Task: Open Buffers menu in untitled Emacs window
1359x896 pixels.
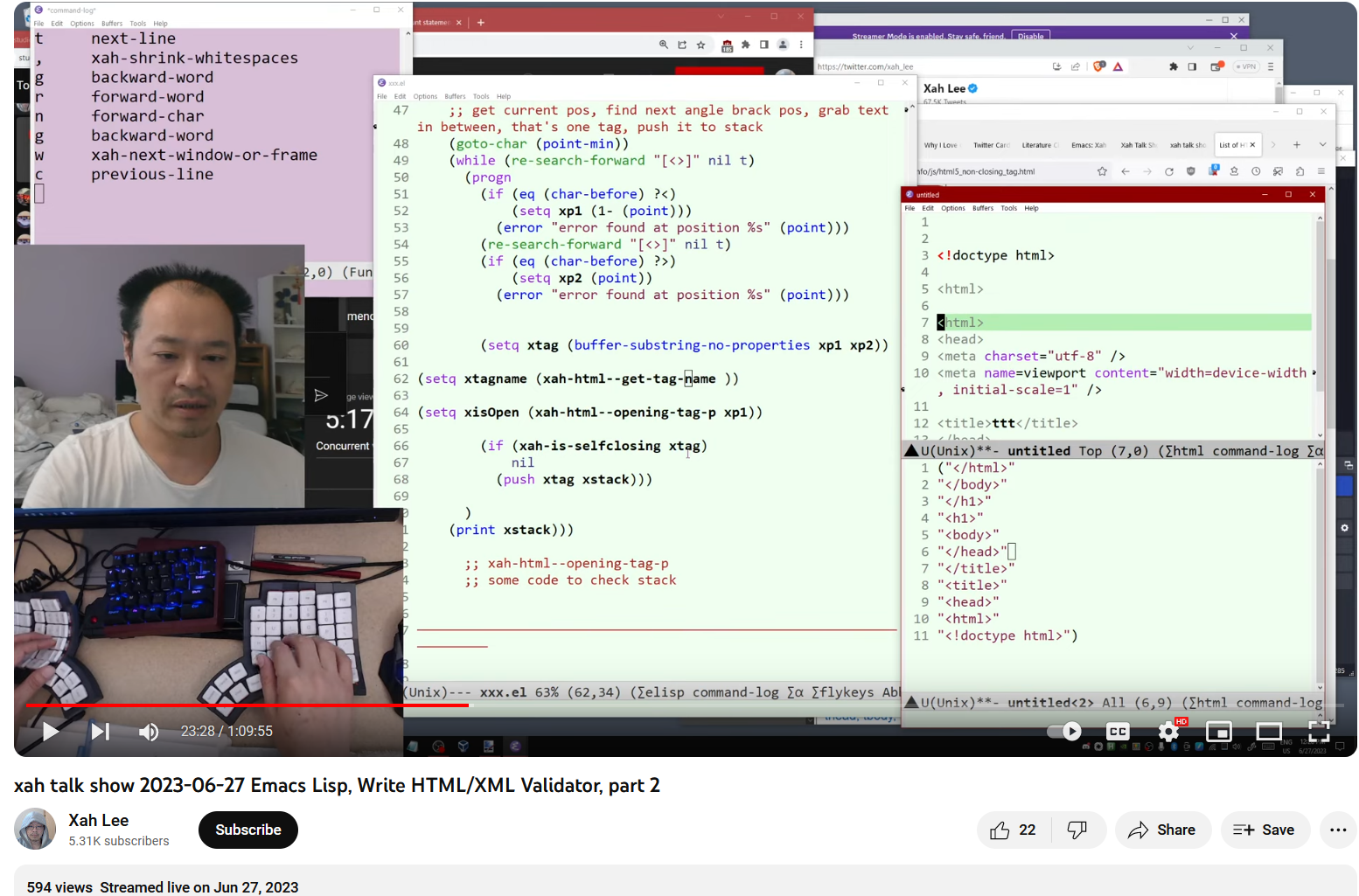Action: (x=983, y=208)
